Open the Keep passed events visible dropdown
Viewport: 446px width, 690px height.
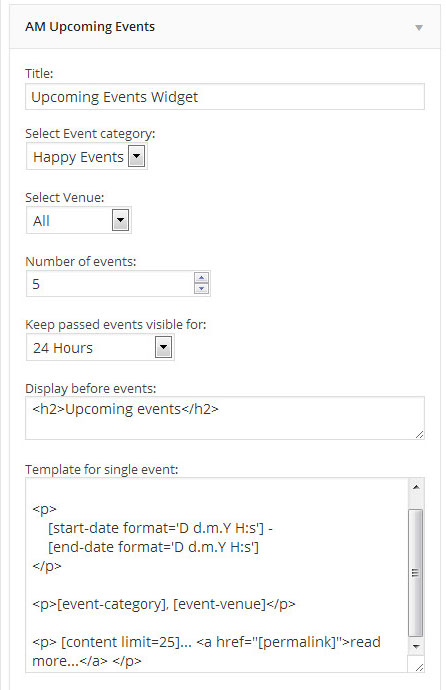pyautogui.click(x=100, y=348)
